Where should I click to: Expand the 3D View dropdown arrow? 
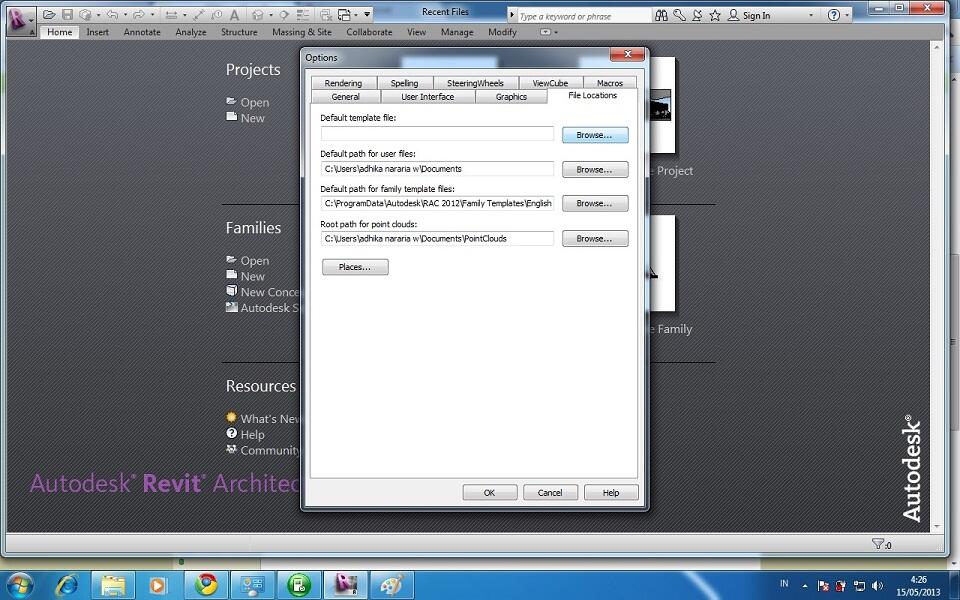271,15
